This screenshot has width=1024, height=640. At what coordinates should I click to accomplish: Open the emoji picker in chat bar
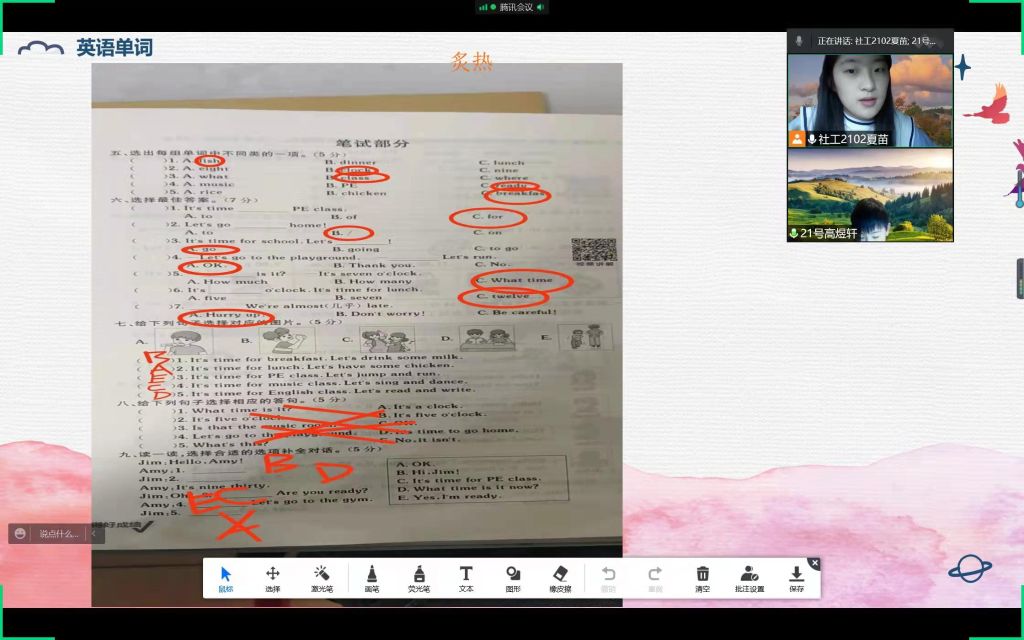click(22, 534)
